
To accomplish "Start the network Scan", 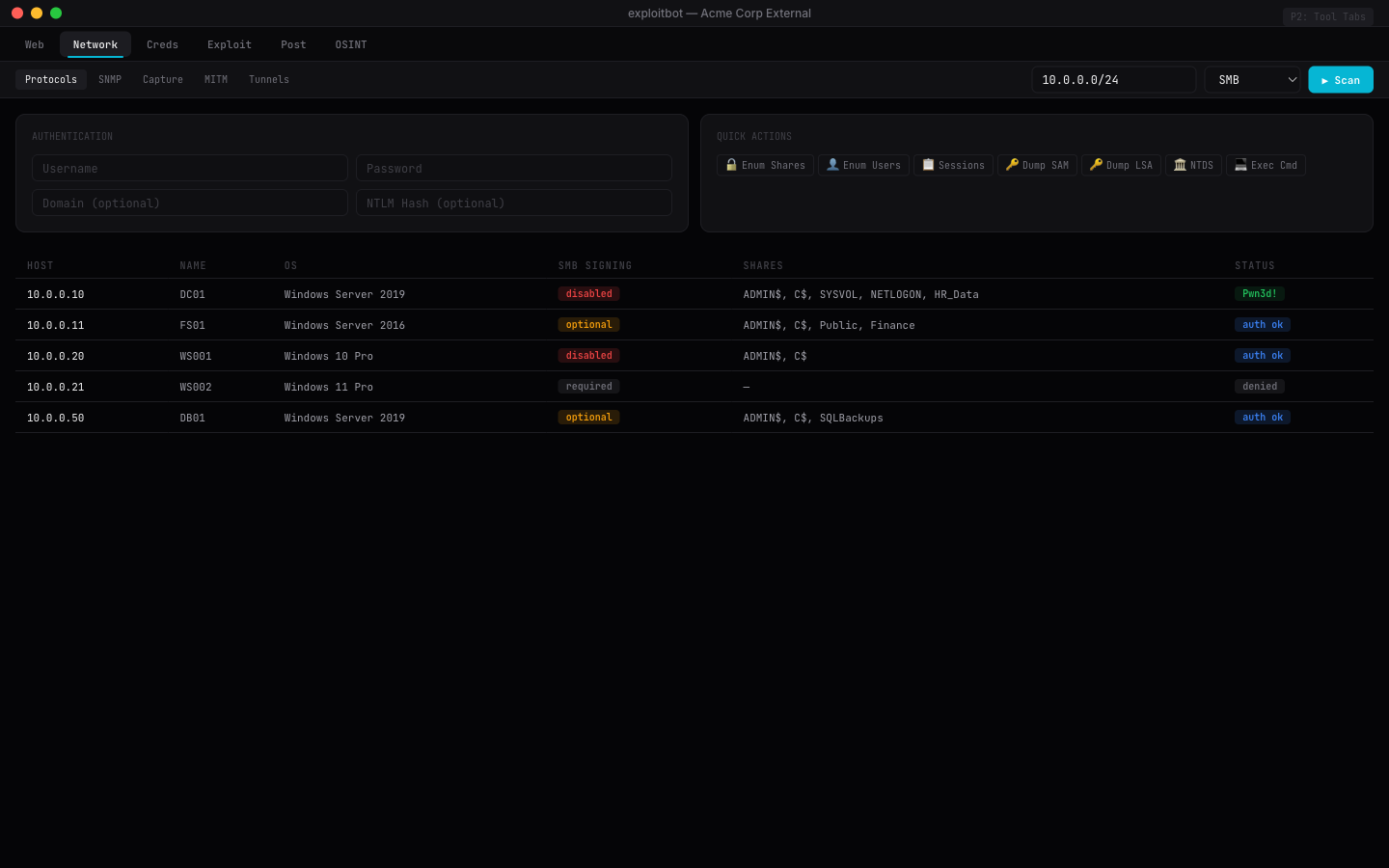I will [1341, 79].
